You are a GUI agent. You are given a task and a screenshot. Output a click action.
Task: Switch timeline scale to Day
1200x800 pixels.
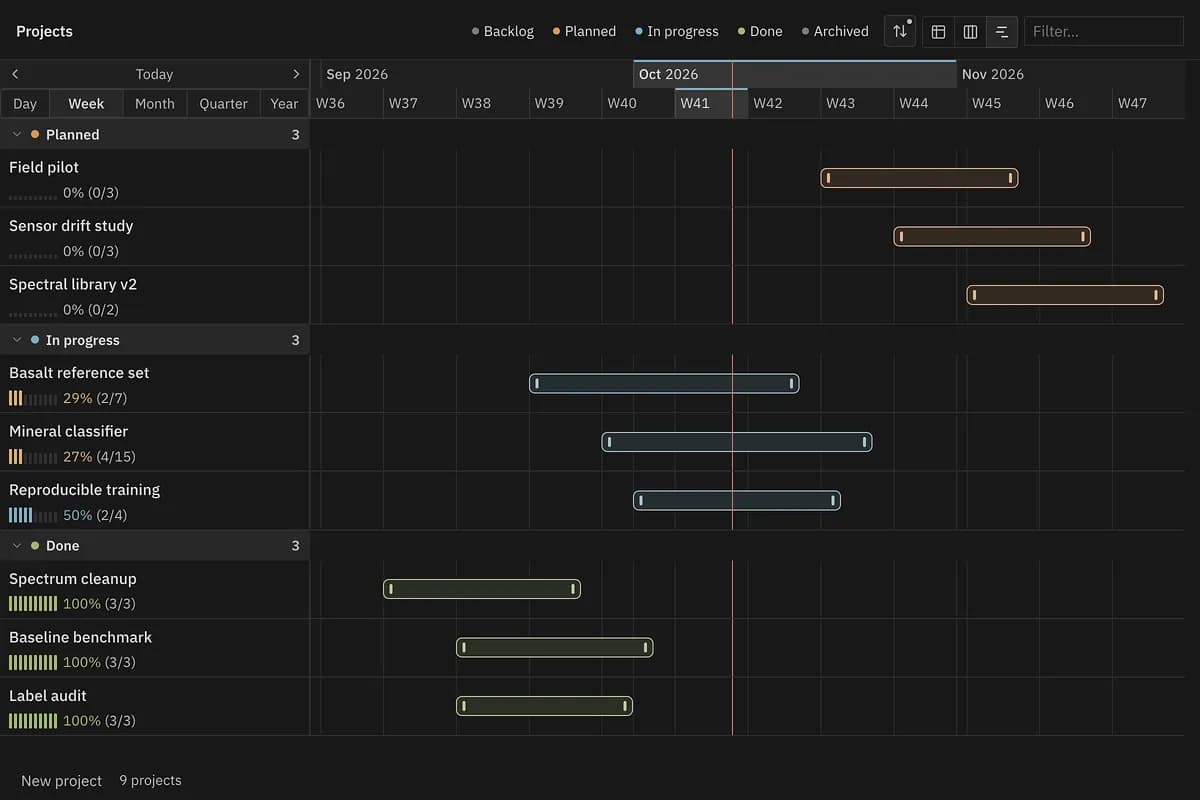click(x=25, y=104)
